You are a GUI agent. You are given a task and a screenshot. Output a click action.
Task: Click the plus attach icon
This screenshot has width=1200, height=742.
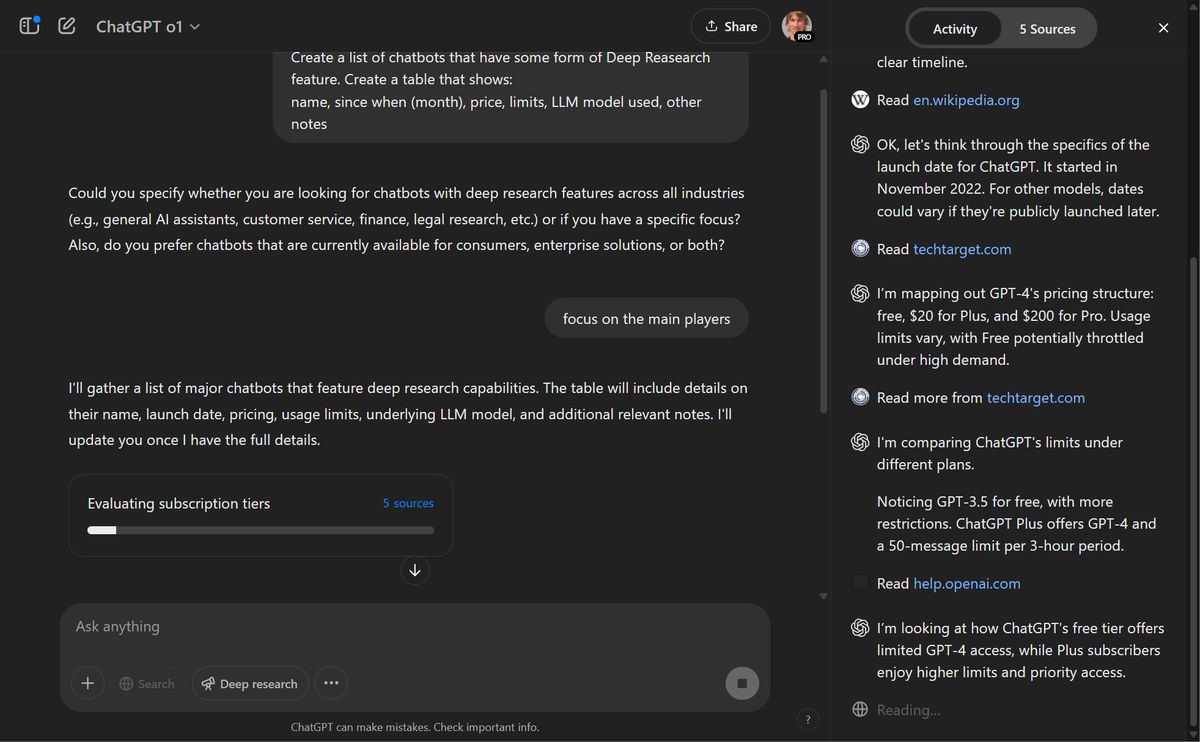(88, 683)
